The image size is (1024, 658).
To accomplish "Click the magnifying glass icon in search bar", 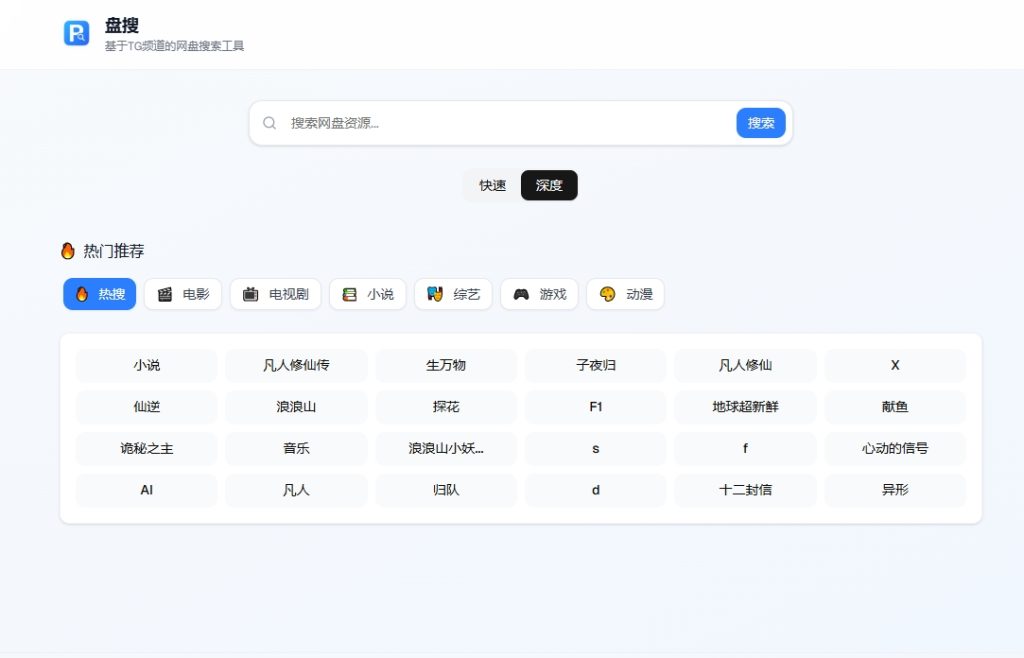I will pos(269,122).
